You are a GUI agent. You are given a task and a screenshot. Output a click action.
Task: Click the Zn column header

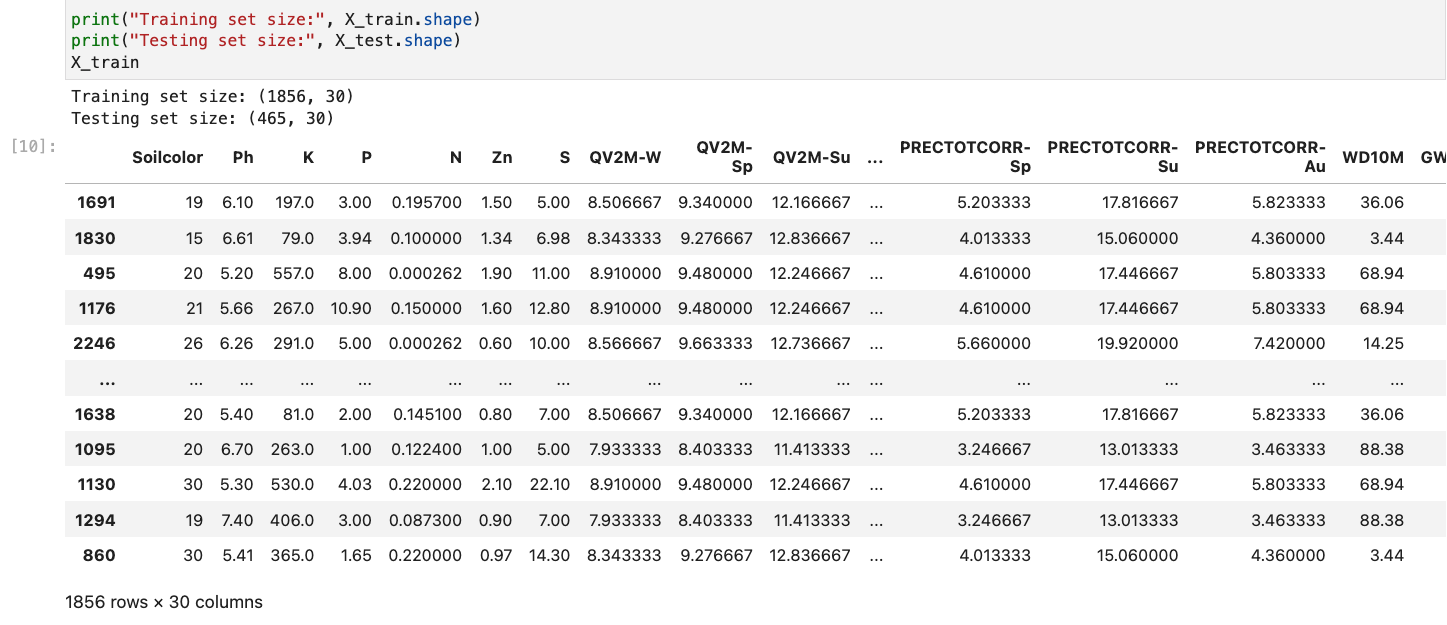[502, 157]
